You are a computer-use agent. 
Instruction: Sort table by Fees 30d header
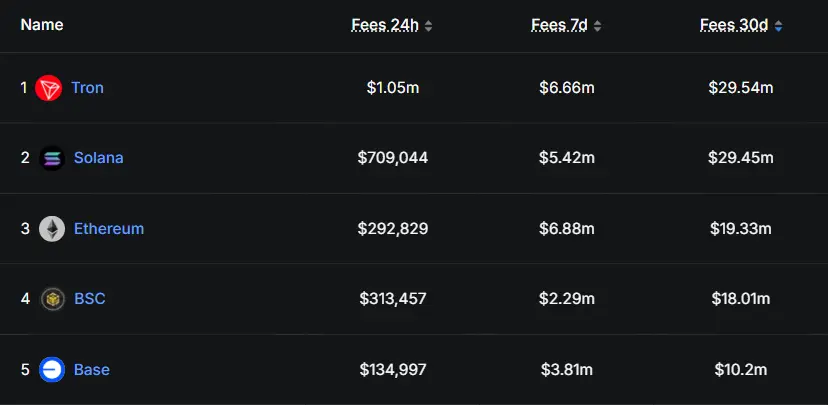734,25
